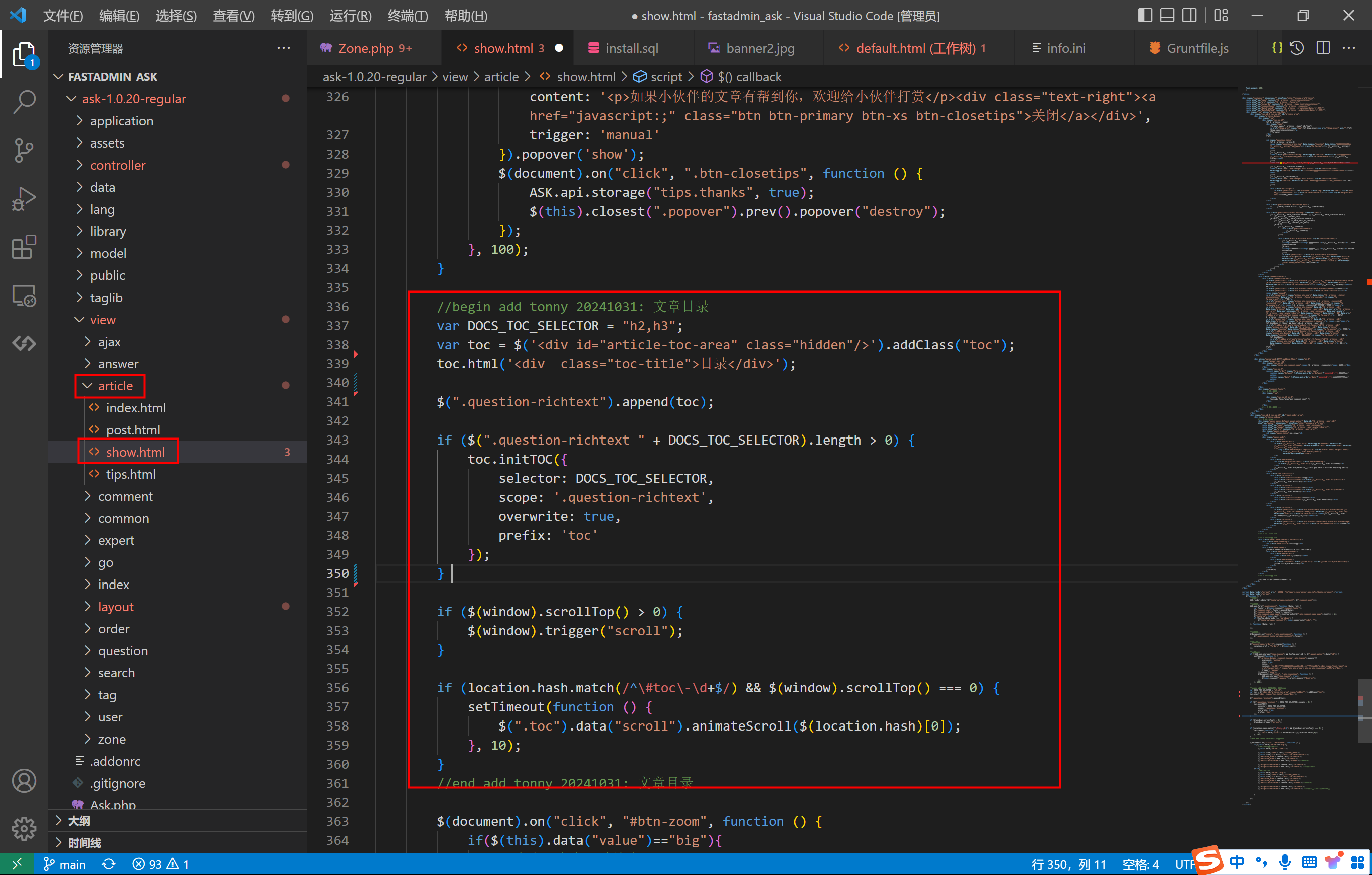Click the article breadcrumb segment
This screenshot has width=1372, height=875.
(501, 77)
